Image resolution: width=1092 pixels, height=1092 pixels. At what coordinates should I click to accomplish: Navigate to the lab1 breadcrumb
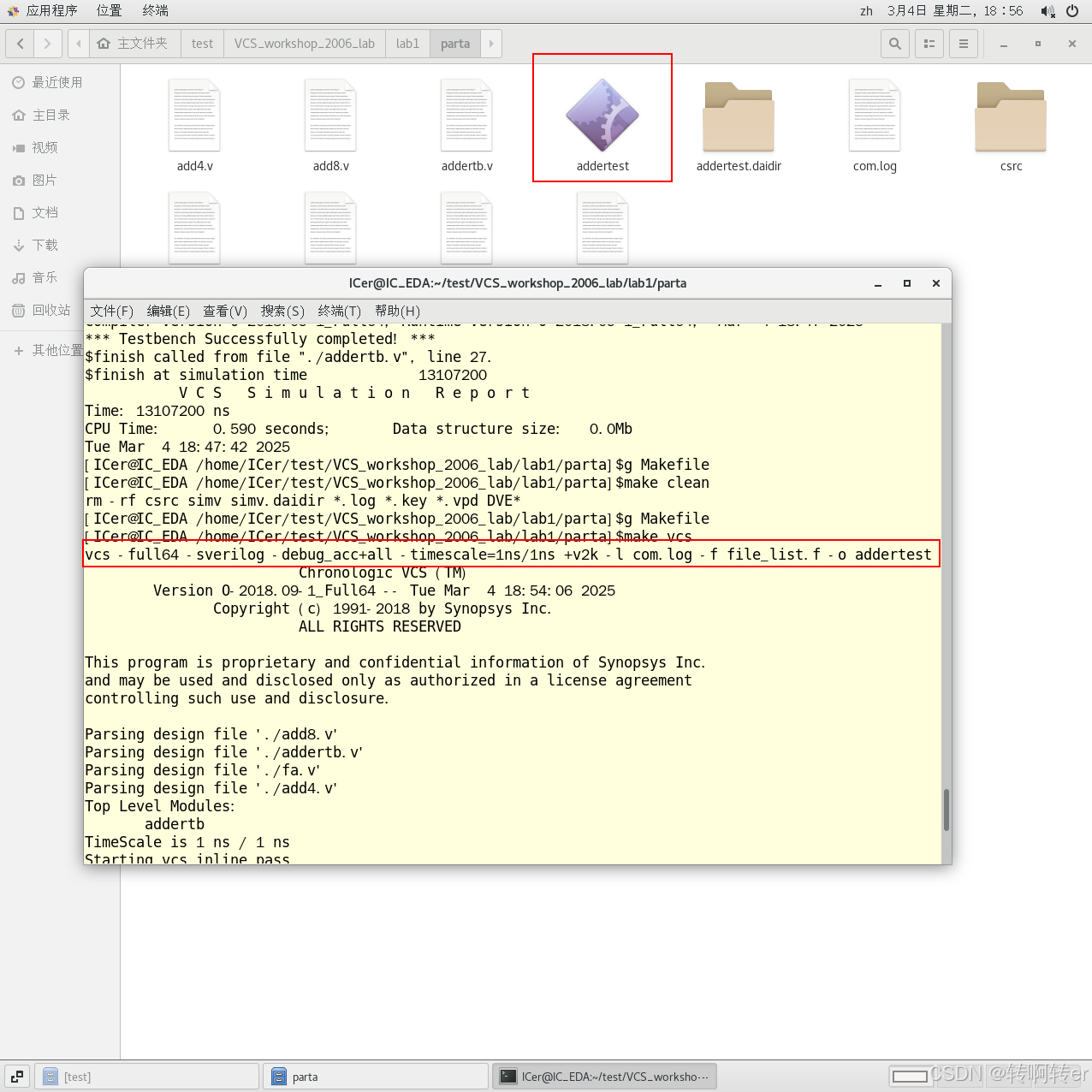pyautogui.click(x=407, y=43)
